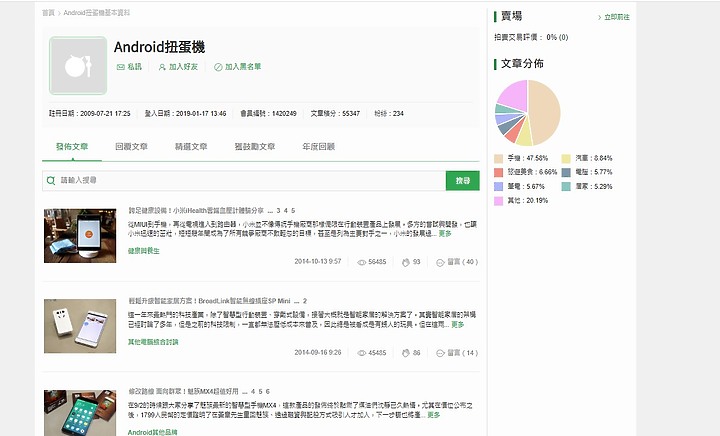The image size is (720, 436).
Task: Click the 首頁 breadcrumb link
Action: pos(48,13)
